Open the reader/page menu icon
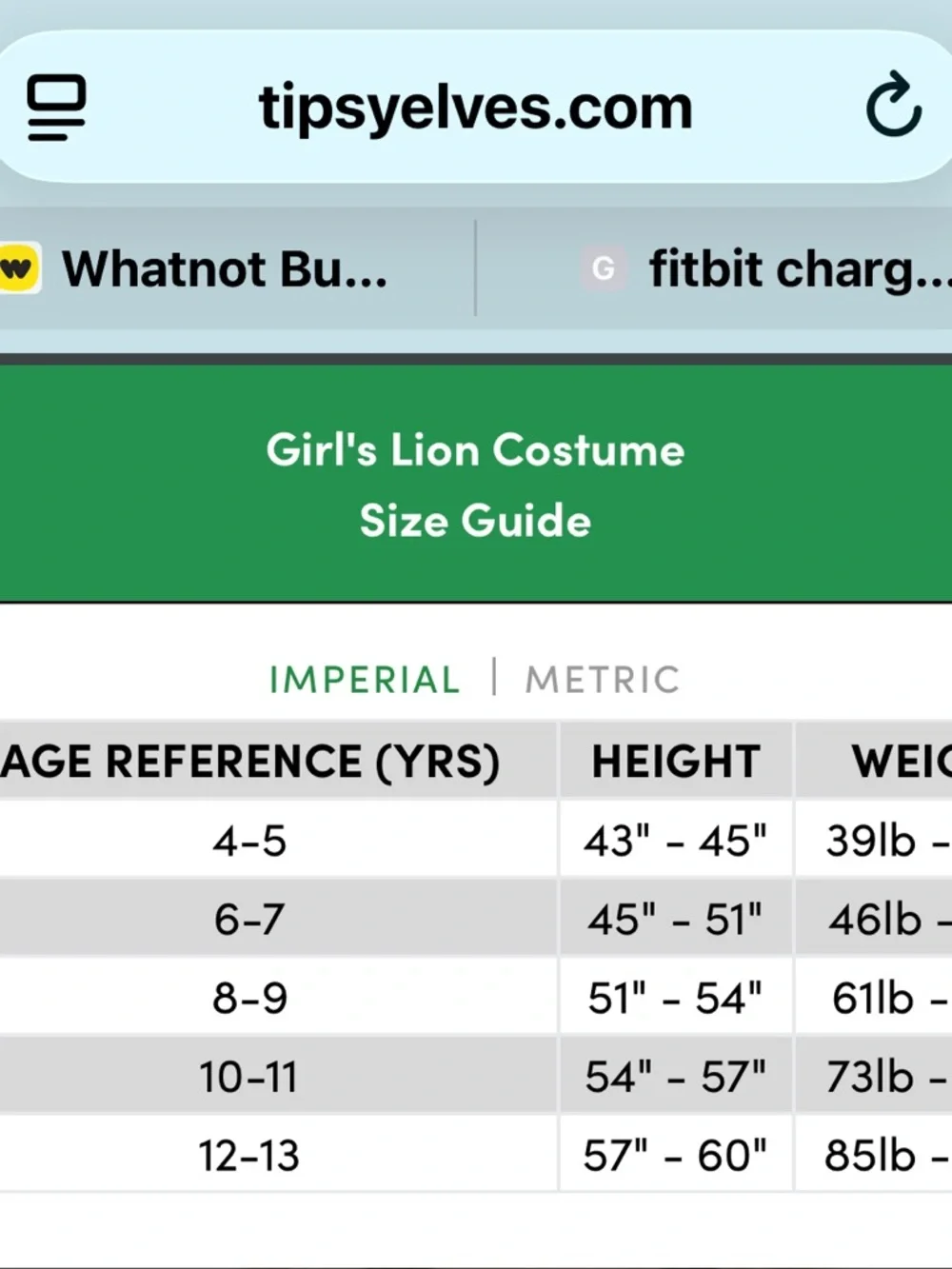The image size is (952, 1269). [56, 108]
